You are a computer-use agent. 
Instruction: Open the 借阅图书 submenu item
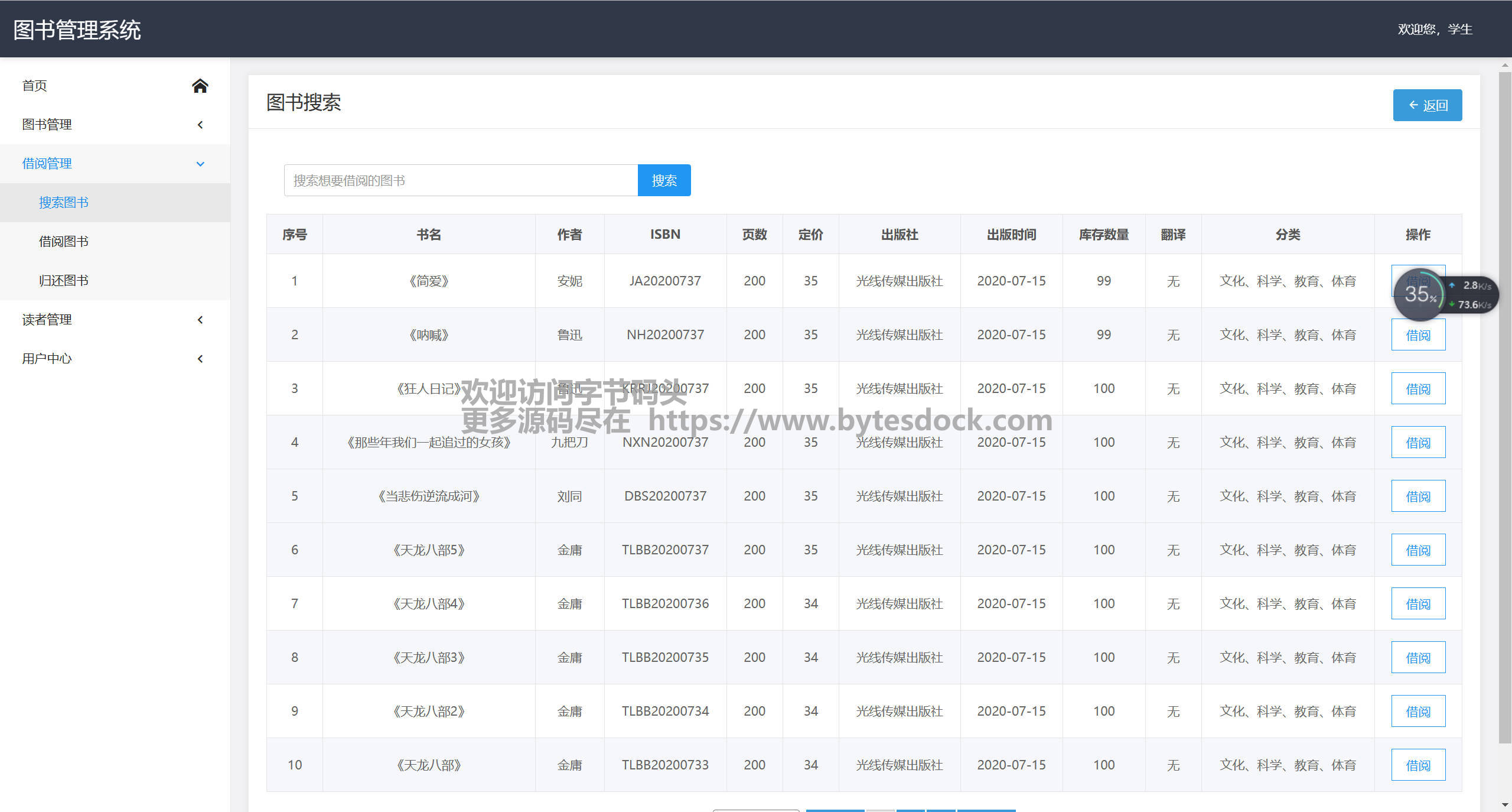click(x=64, y=242)
